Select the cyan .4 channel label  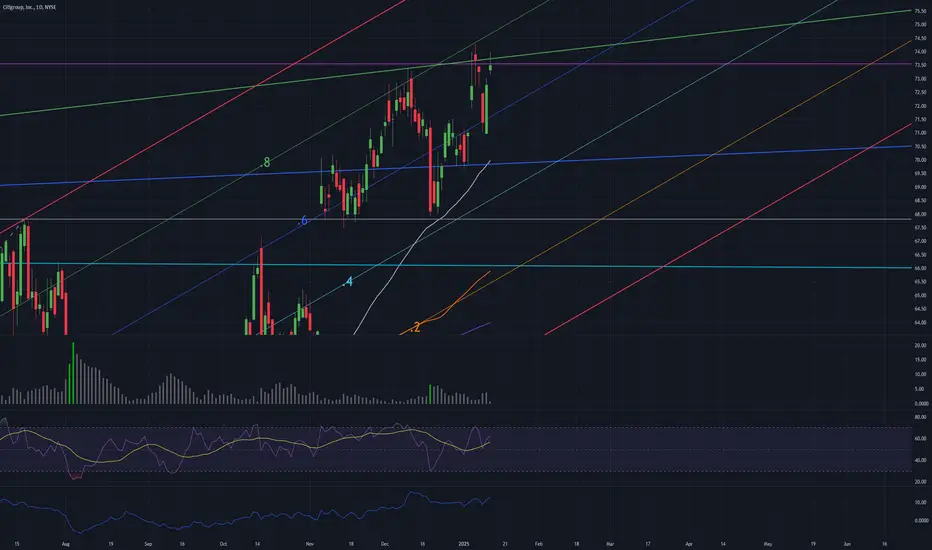click(x=348, y=282)
